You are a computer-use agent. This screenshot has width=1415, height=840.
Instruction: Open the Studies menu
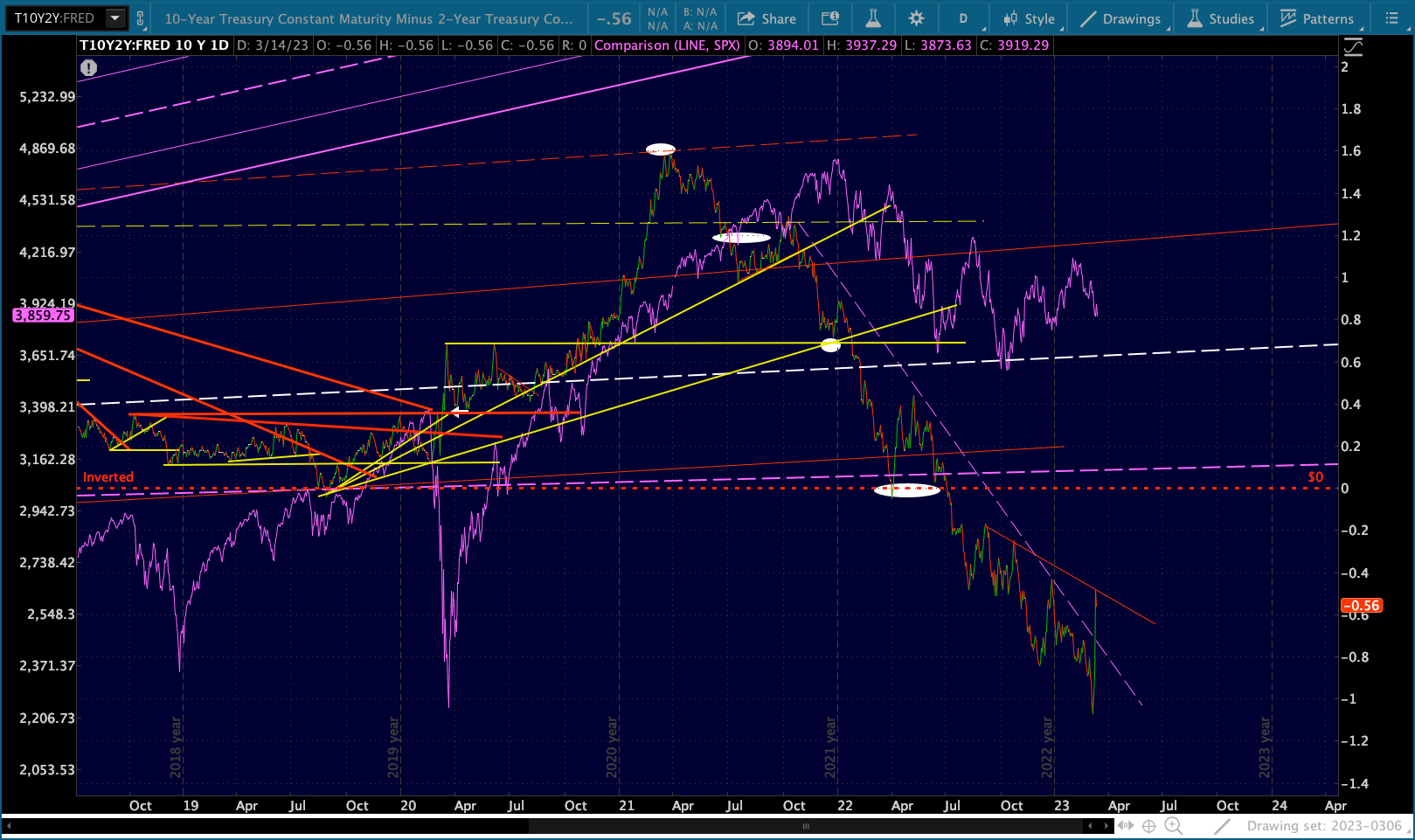click(x=1222, y=18)
